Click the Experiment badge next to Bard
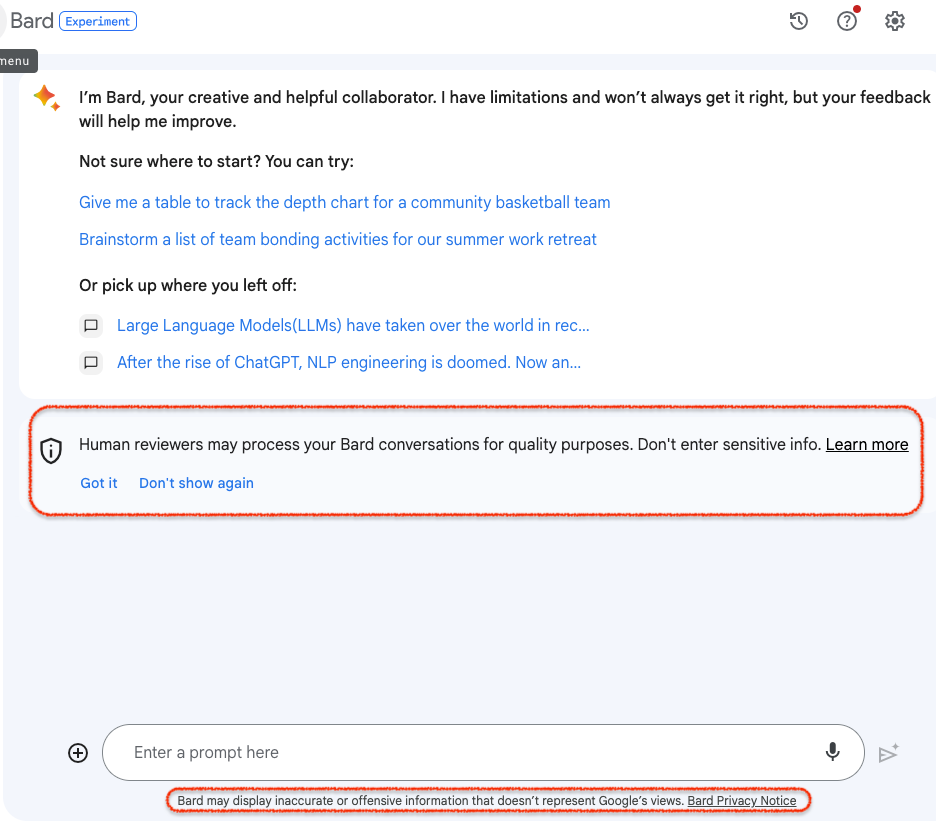Image resolution: width=936 pixels, height=837 pixels. click(x=98, y=21)
